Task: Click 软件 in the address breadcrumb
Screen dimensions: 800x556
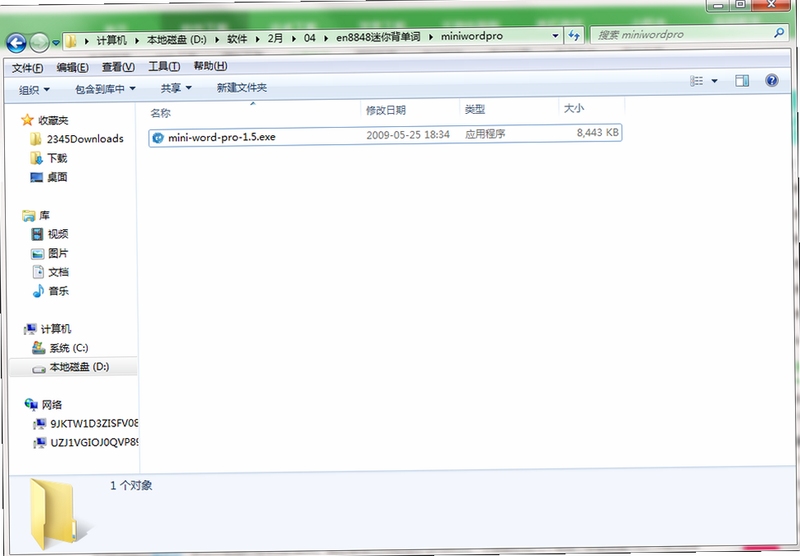Action: (237, 39)
